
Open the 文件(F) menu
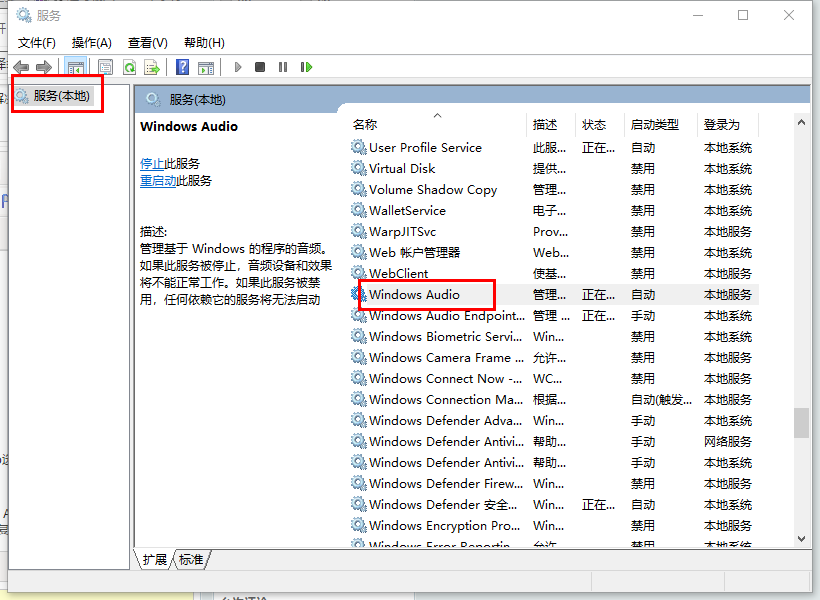(x=37, y=42)
